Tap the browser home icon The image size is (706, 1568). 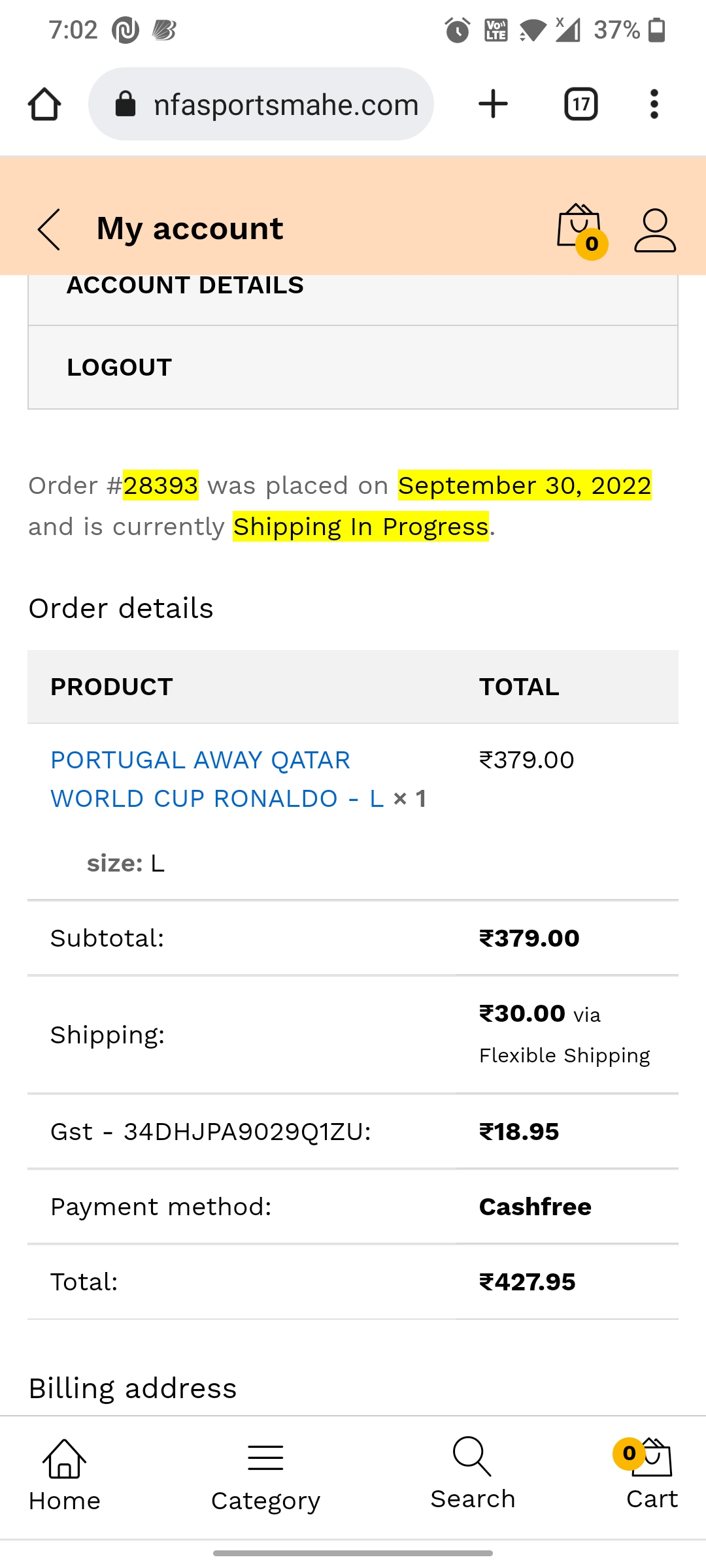[x=44, y=105]
